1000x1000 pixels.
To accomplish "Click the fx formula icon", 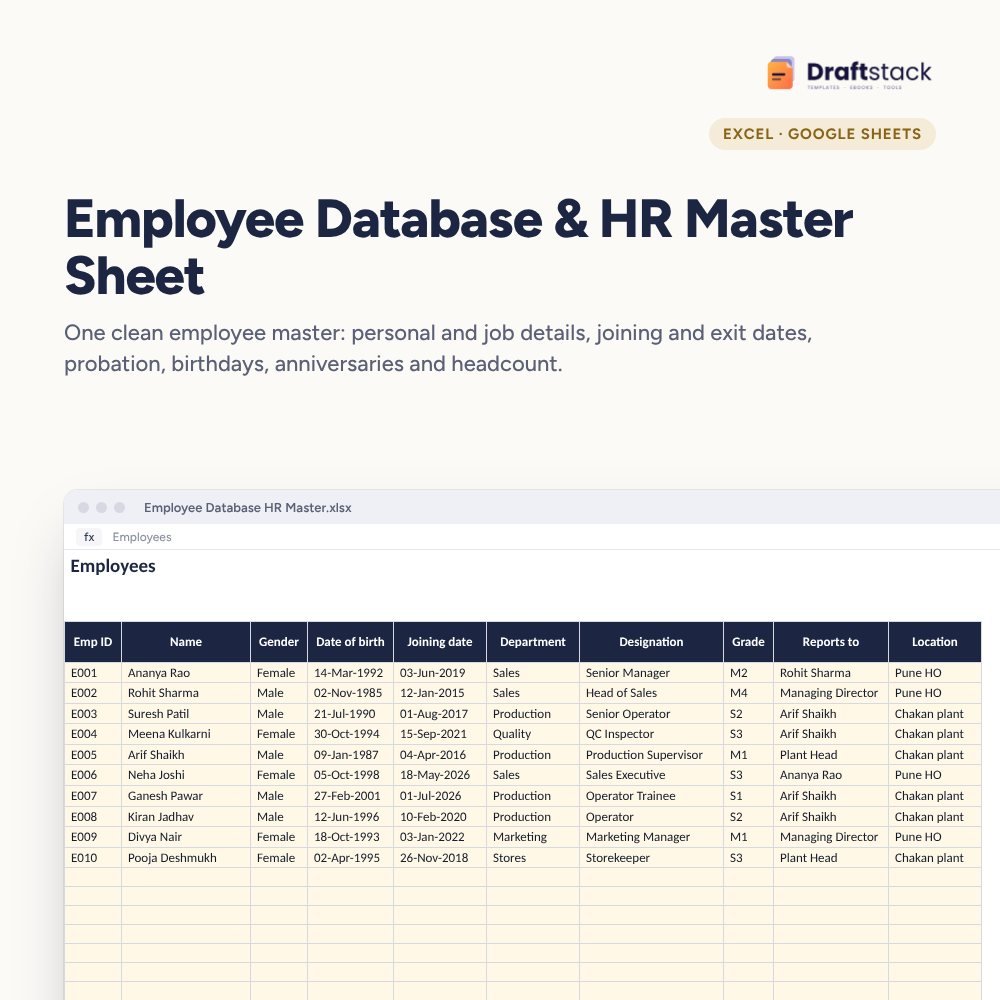I will (x=89, y=537).
